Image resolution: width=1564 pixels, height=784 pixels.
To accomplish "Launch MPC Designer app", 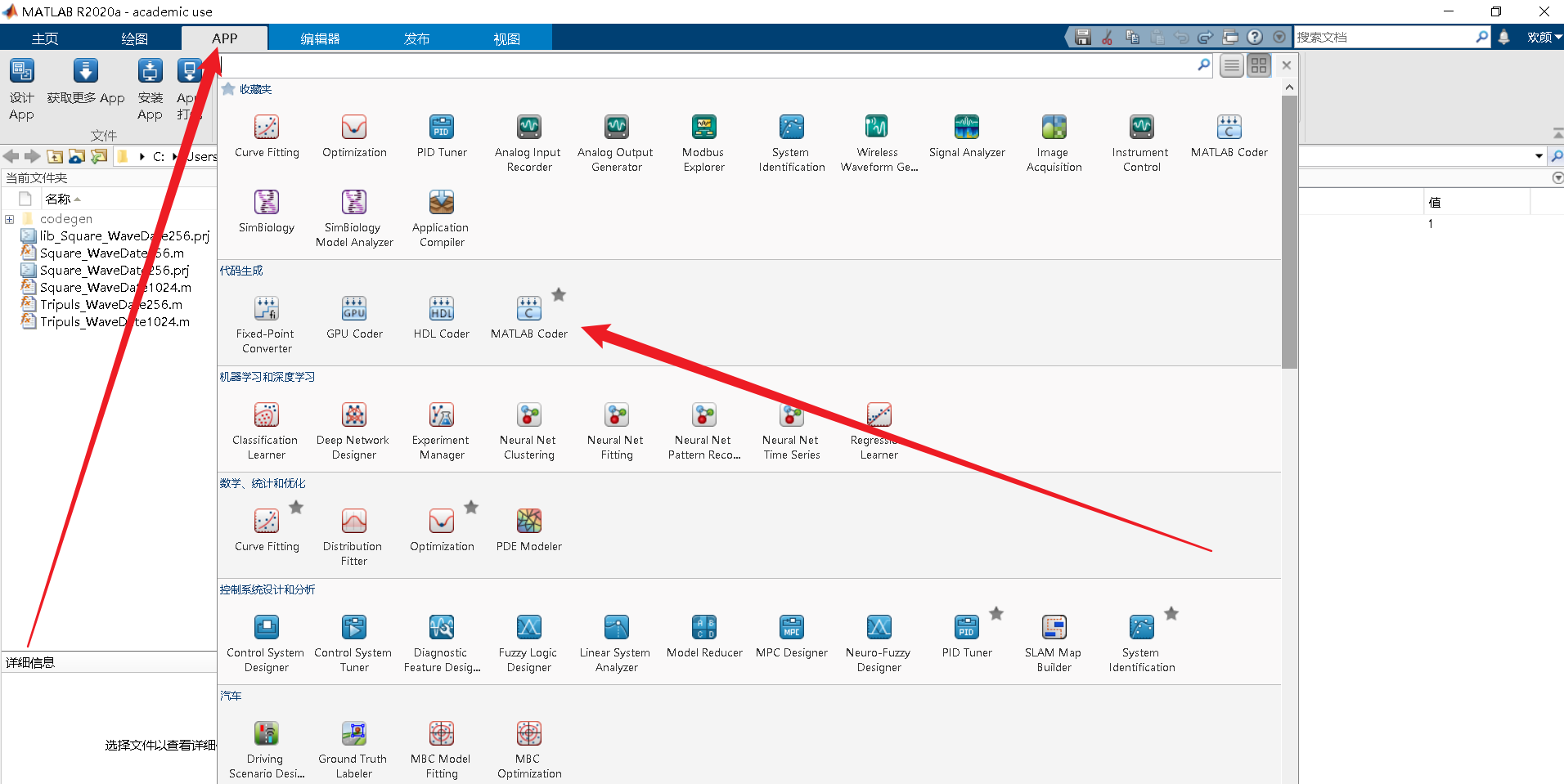I will click(x=792, y=636).
